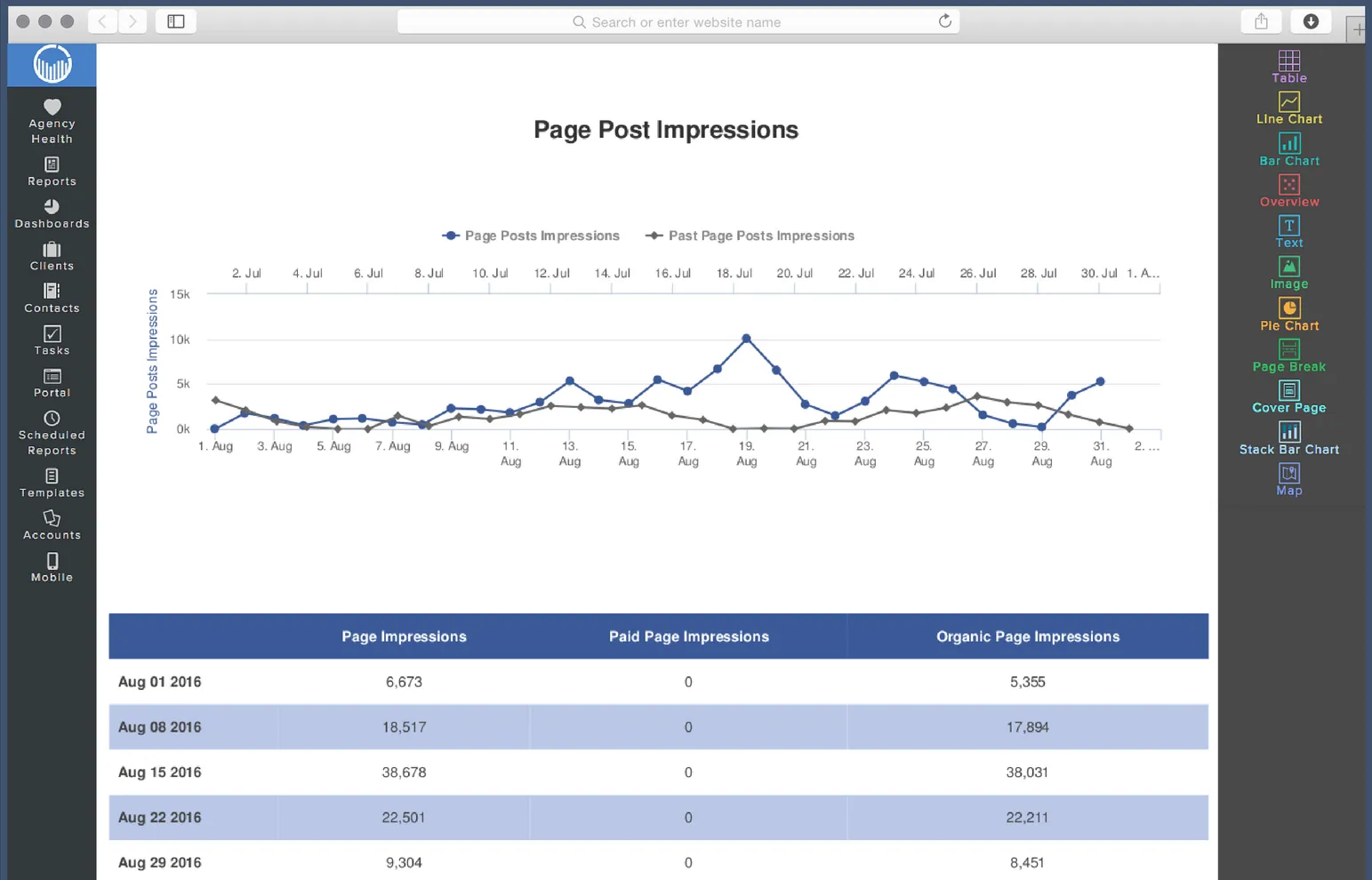Switch to Dashboards
This screenshot has width=1372, height=880.
click(52, 216)
